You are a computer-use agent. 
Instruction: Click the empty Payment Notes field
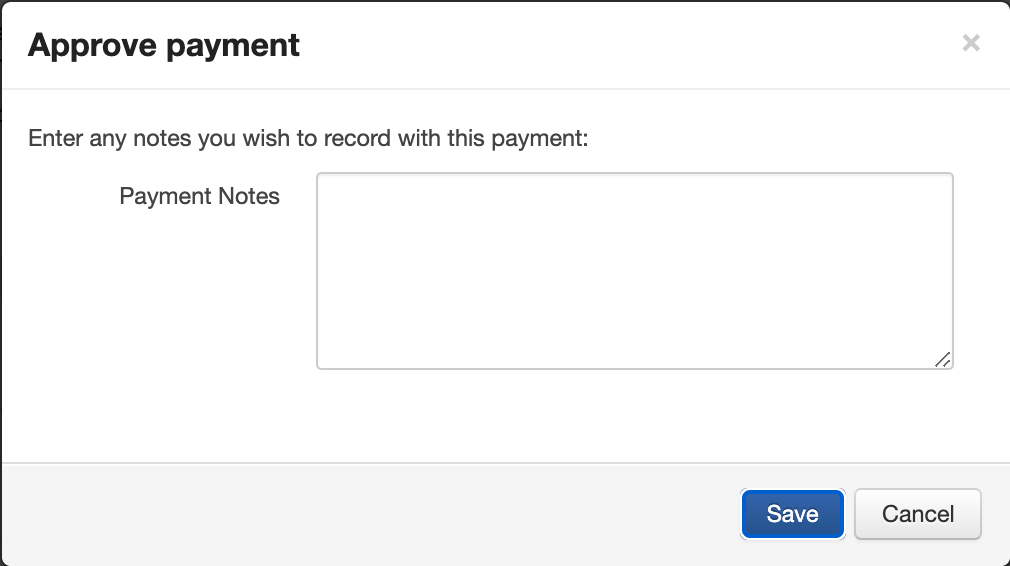tap(634, 271)
